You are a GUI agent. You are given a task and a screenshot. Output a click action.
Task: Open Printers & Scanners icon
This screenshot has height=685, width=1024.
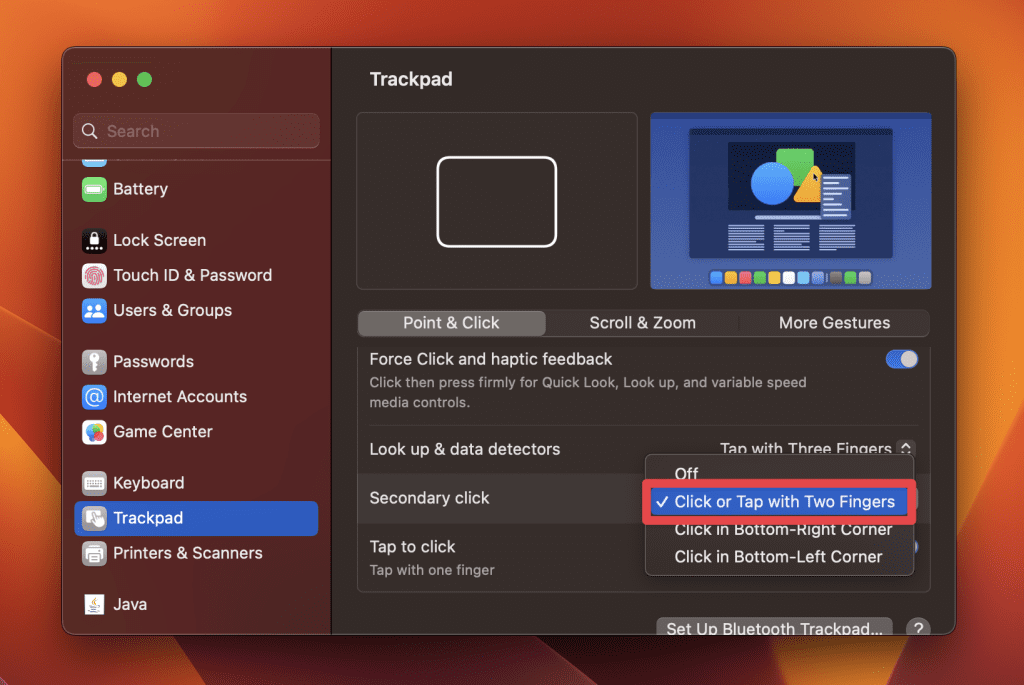(x=94, y=553)
